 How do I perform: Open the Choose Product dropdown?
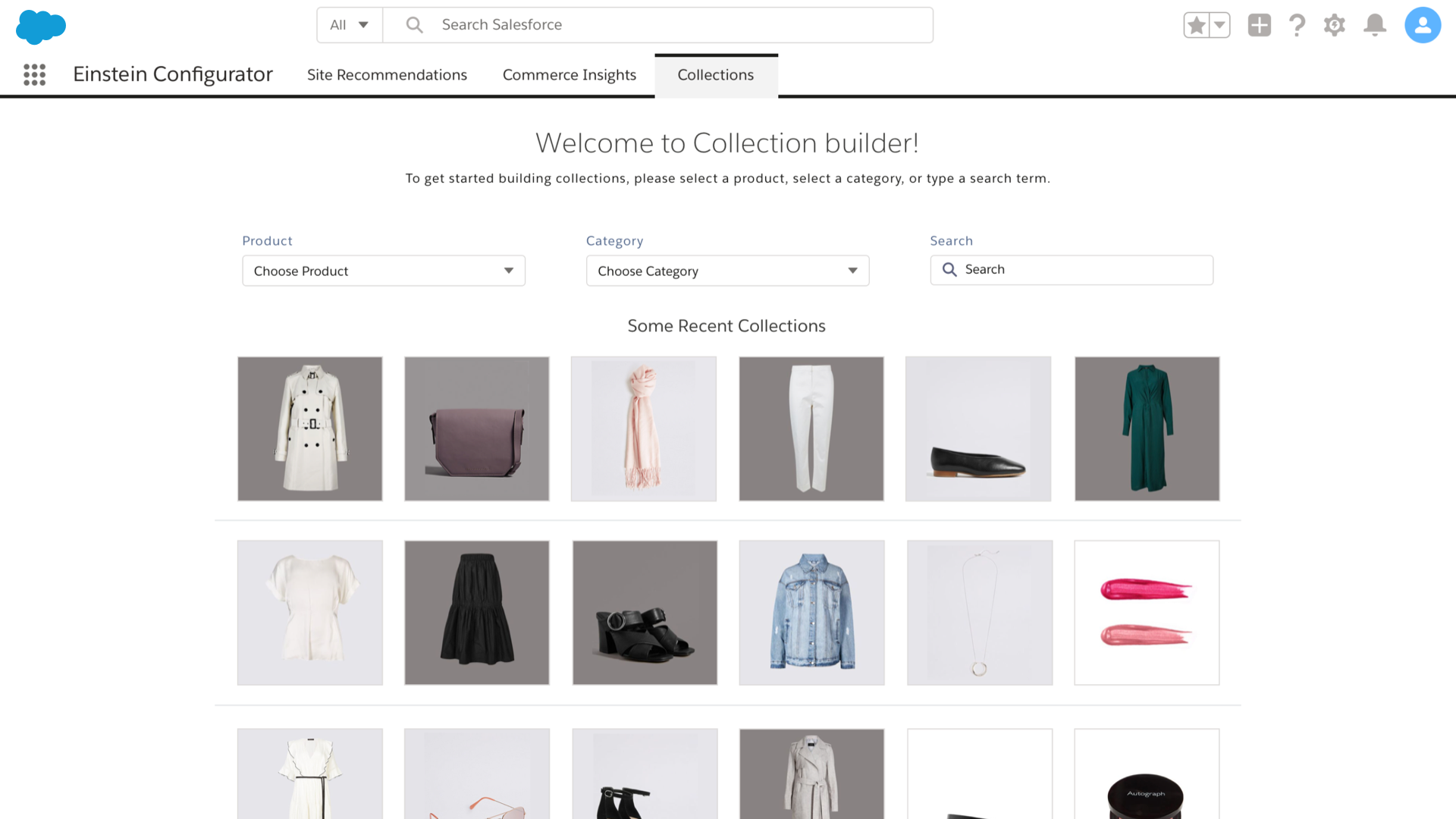pos(384,271)
